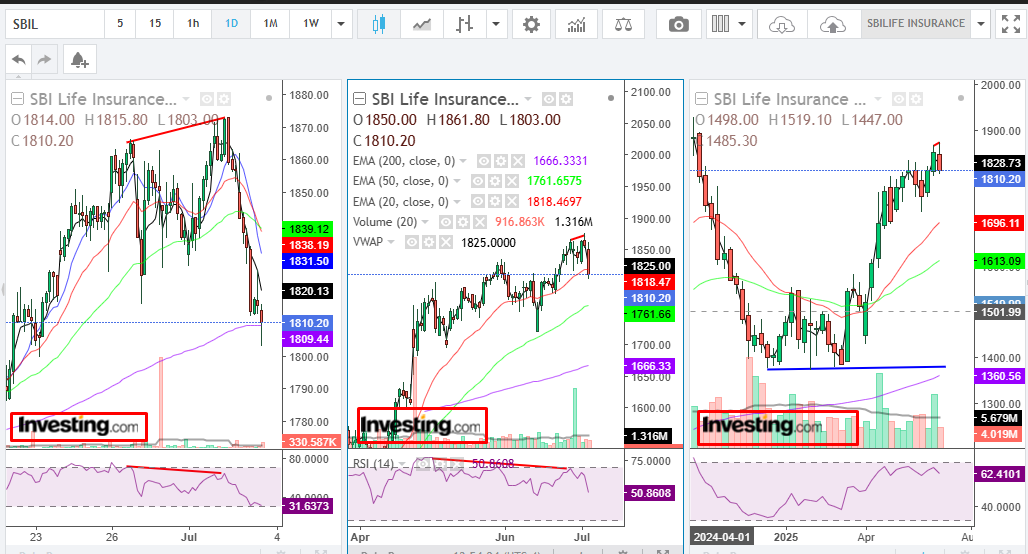Click the 1810.20 price label on left chart
The width and height of the screenshot is (1028, 554).
point(309,323)
